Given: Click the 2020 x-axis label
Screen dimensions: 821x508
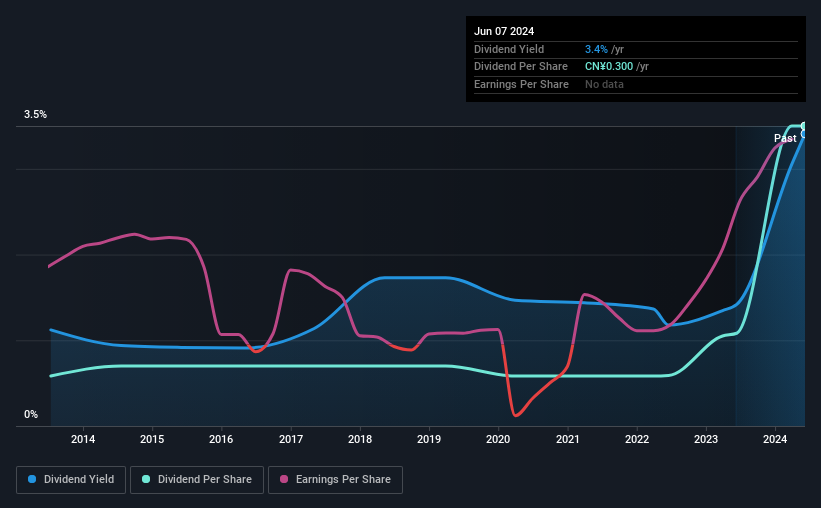Looking at the screenshot, I should [x=499, y=439].
